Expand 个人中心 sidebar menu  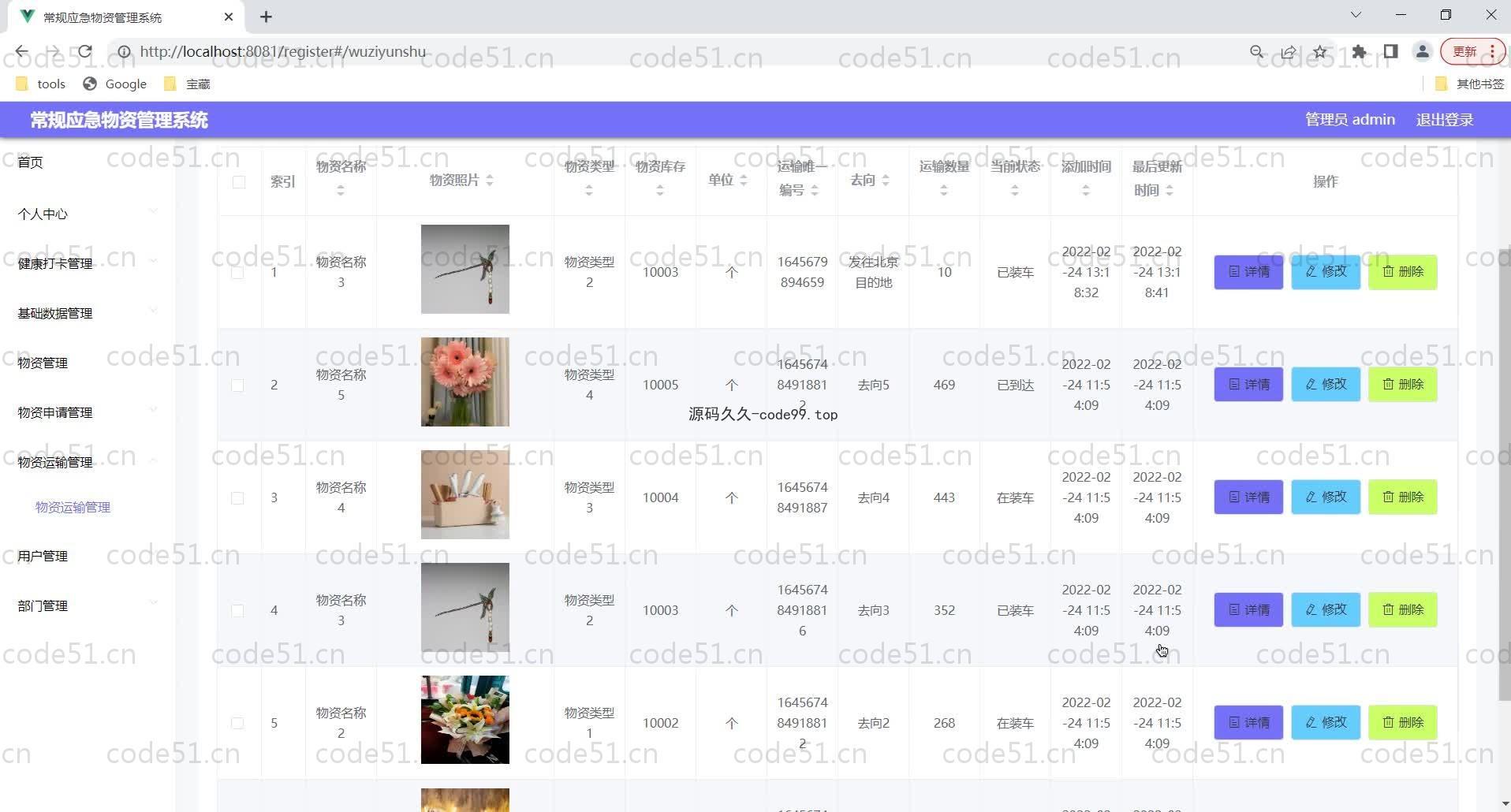pos(87,214)
